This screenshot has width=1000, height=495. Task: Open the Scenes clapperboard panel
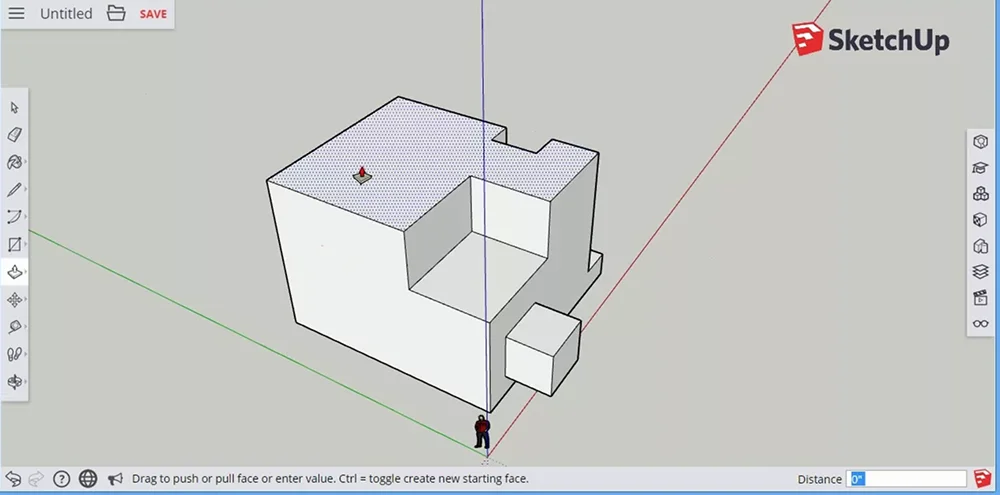tap(980, 298)
